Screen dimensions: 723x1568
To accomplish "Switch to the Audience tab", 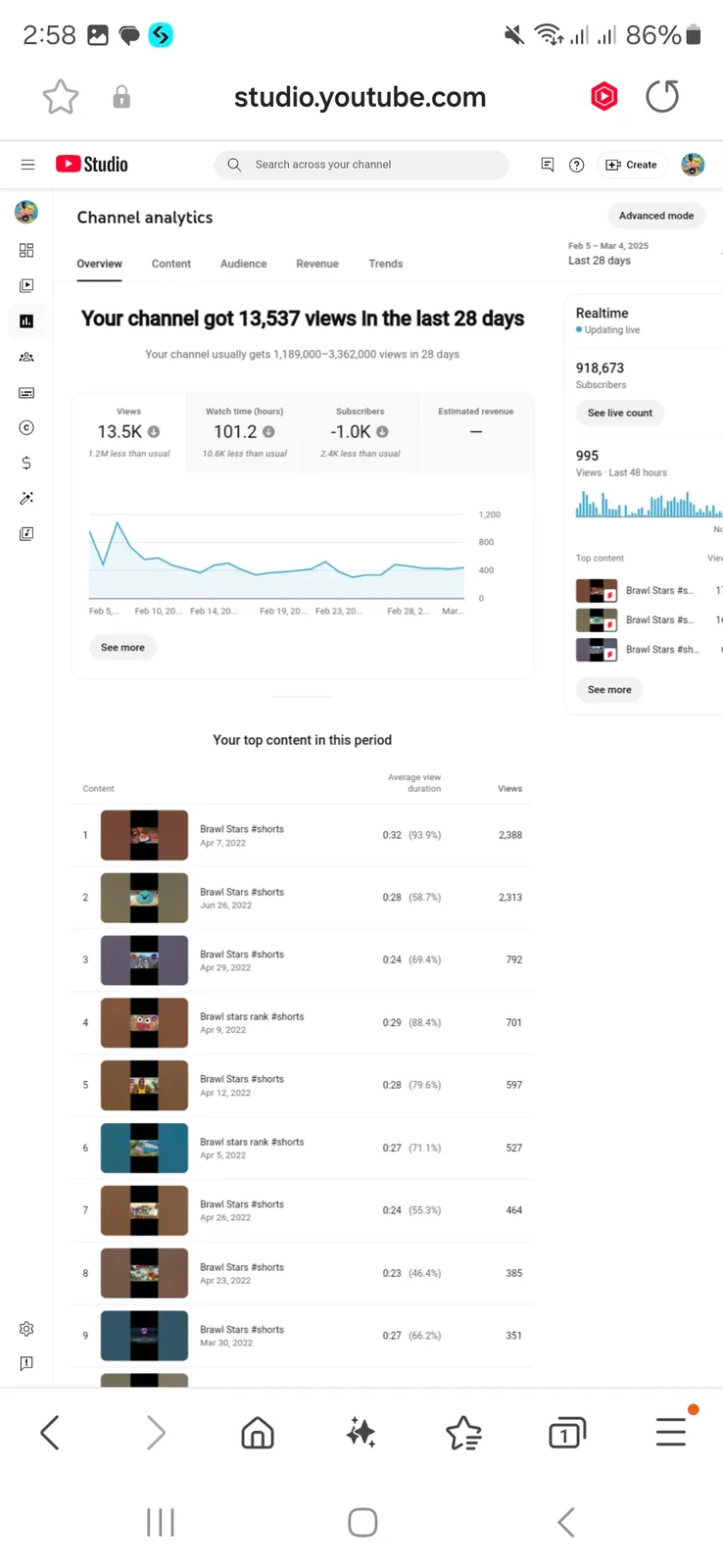I will (x=243, y=264).
